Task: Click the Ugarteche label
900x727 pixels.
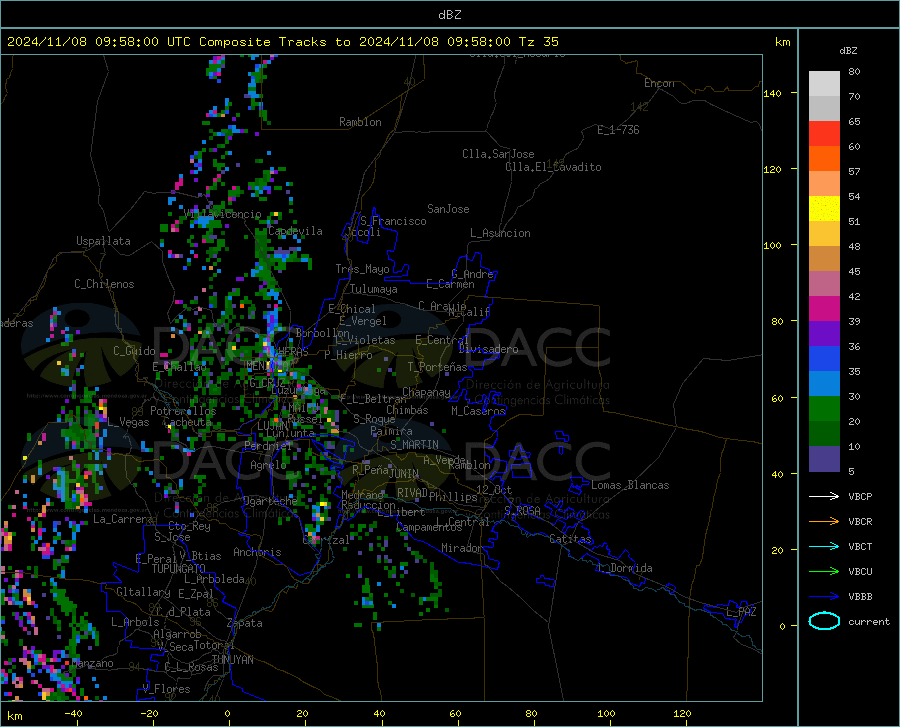Action: [270, 500]
